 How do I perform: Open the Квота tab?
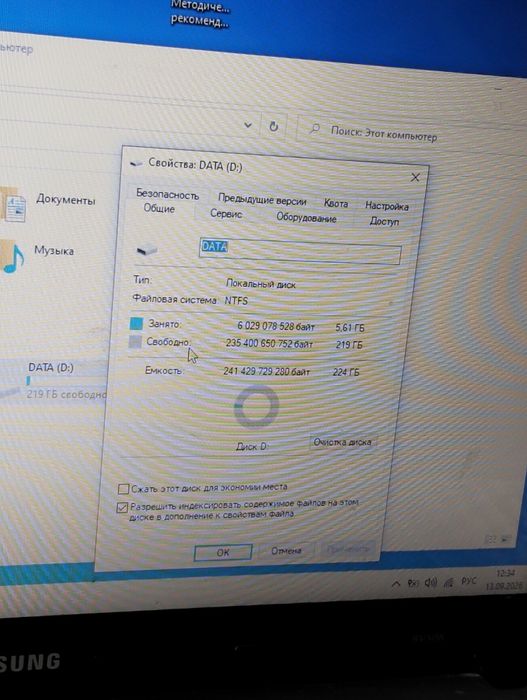[335, 204]
